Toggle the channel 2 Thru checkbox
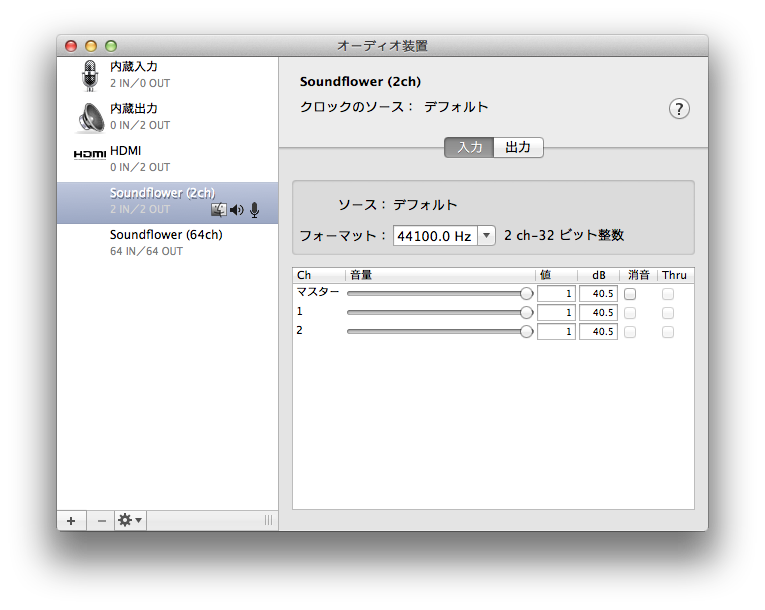Viewport: 765px width, 610px height. click(x=668, y=332)
